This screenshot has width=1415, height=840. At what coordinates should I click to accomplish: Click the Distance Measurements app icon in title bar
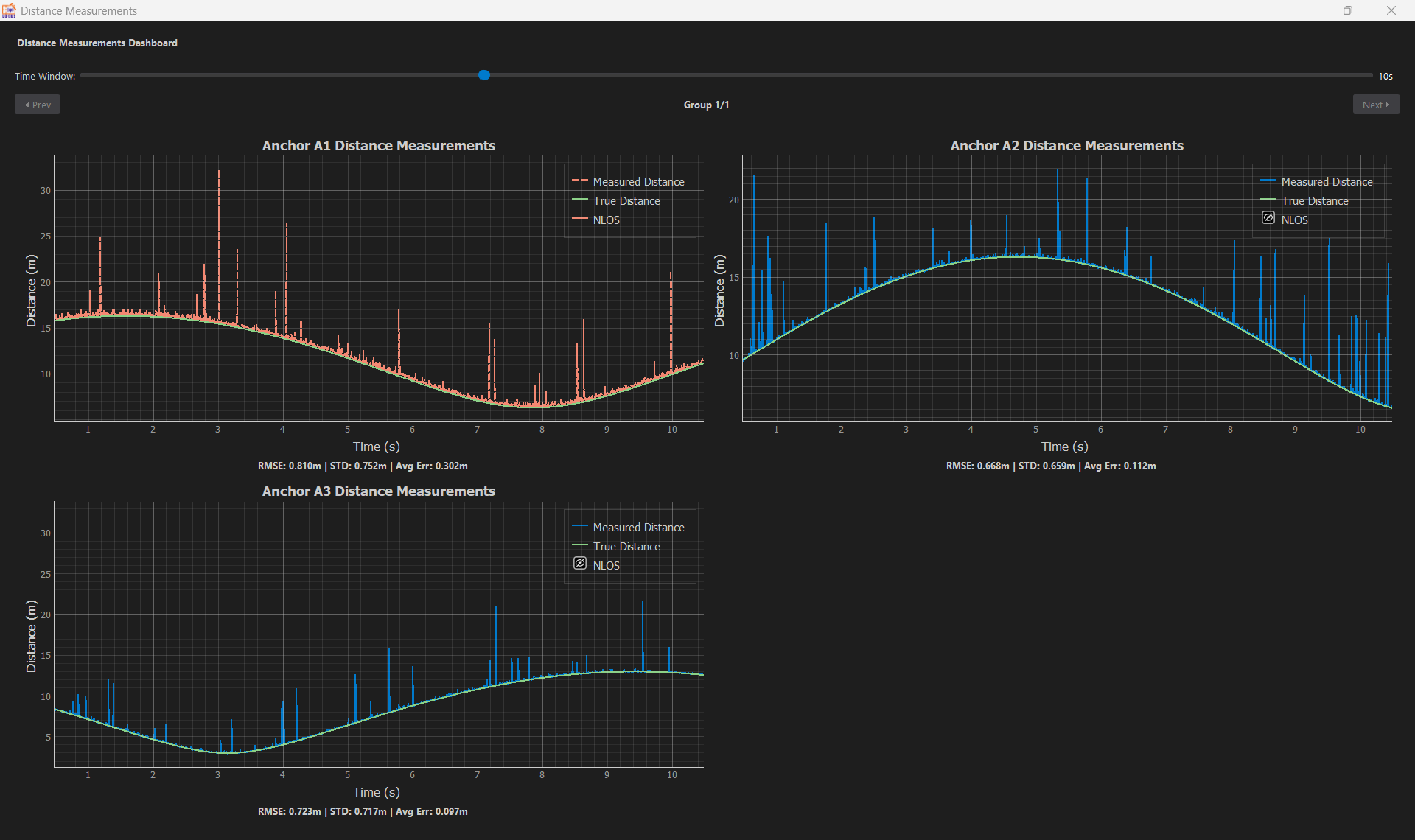coord(9,10)
